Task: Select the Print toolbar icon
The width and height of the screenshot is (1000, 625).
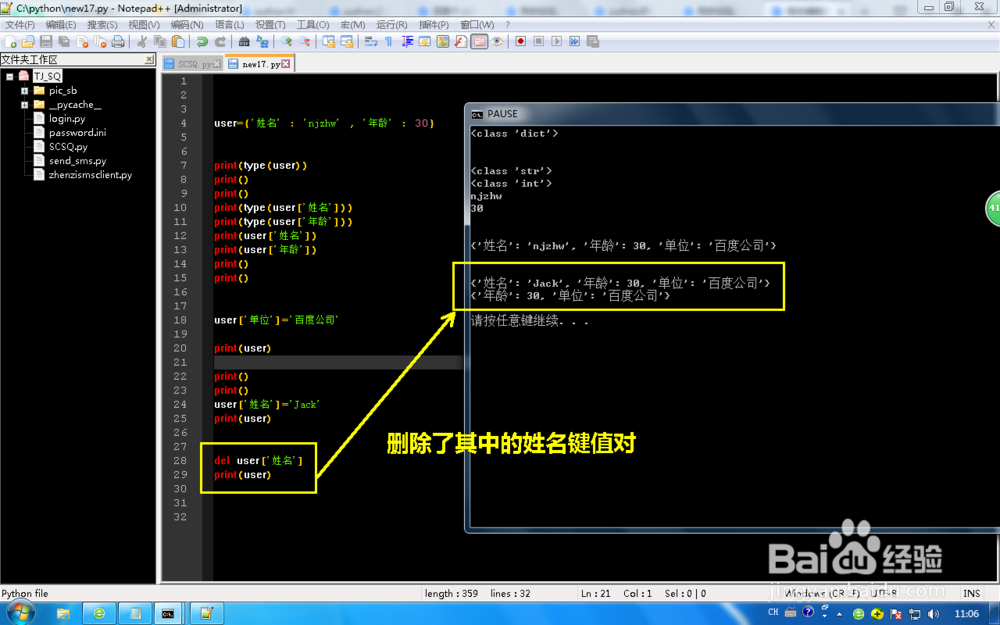Action: (x=119, y=41)
